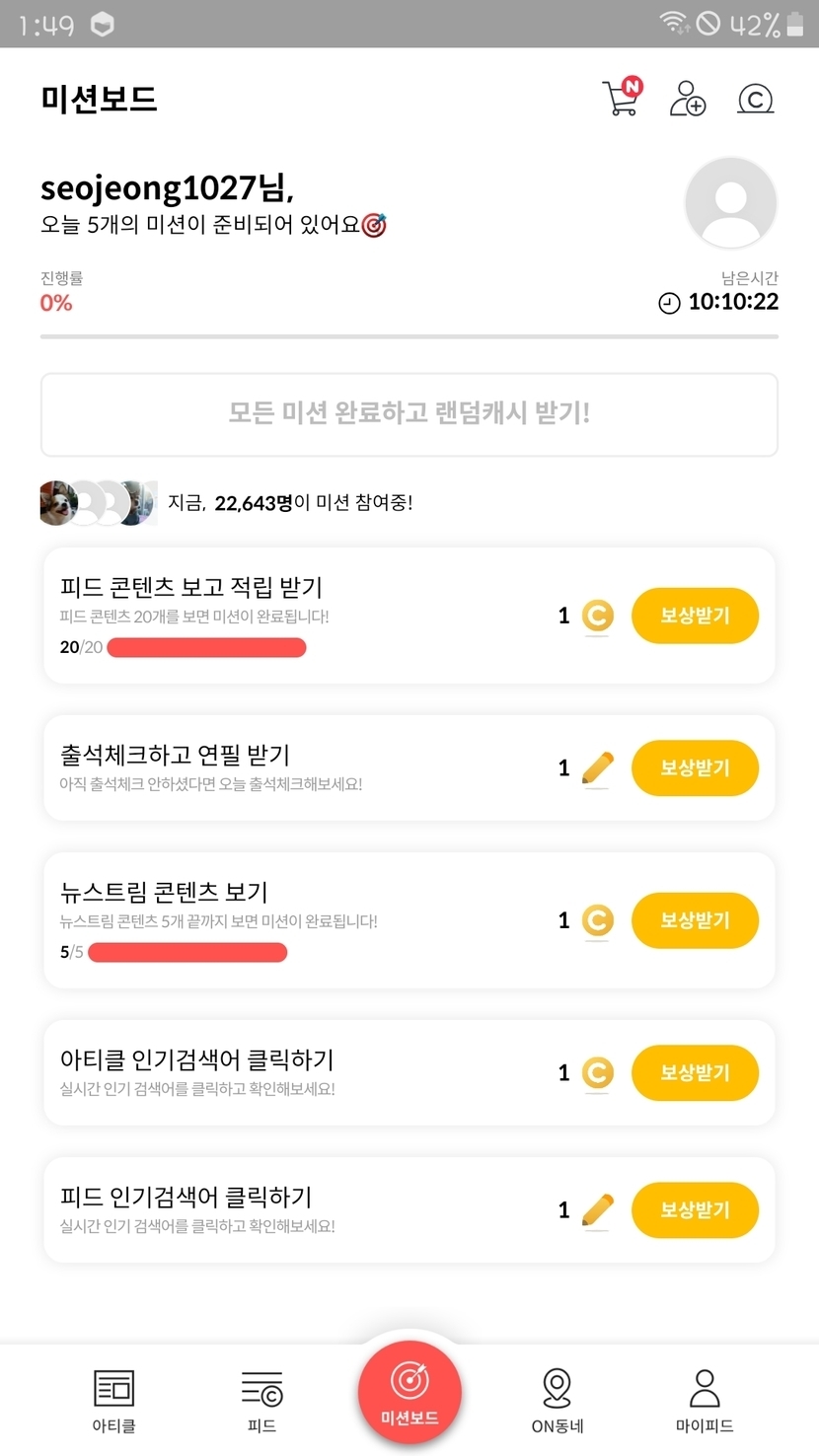Tap the profile avatar picture
Image resolution: width=819 pixels, height=1456 pixels.
730,202
